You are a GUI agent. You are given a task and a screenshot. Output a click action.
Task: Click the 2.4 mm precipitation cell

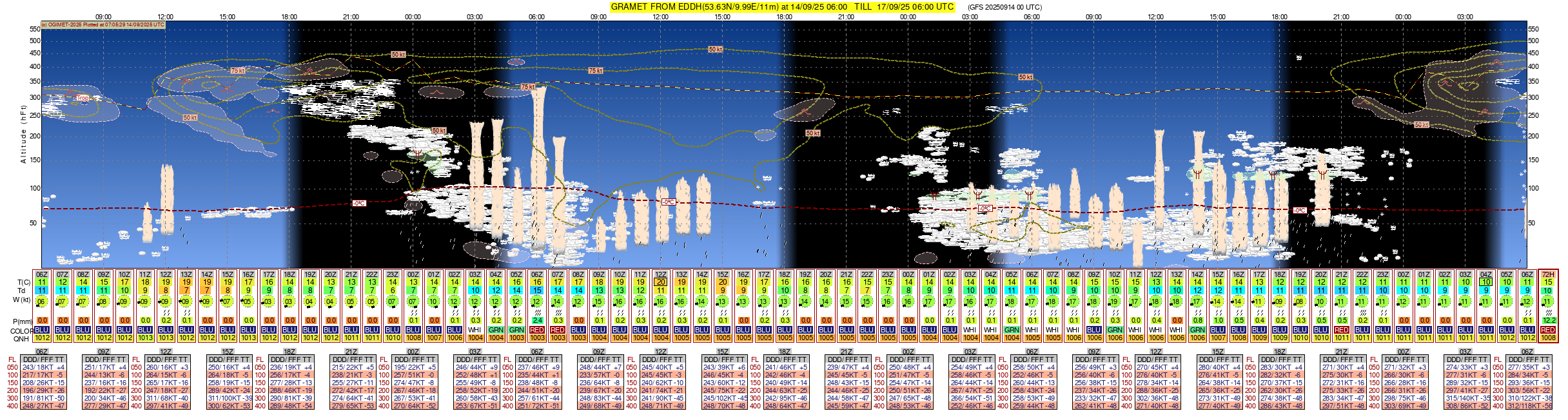(x=537, y=320)
